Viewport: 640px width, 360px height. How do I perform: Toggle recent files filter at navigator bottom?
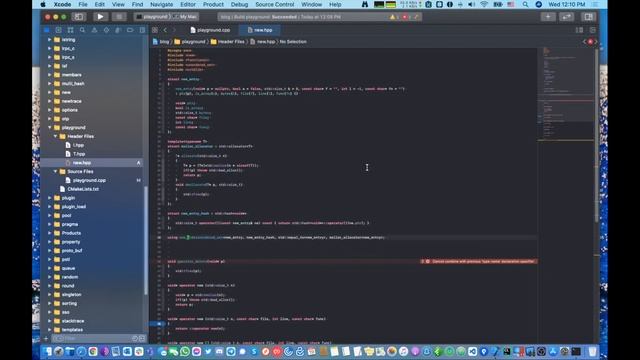tap(135, 338)
